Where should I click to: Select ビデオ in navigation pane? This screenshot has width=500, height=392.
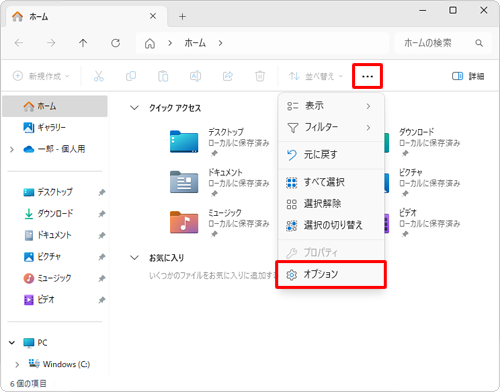(x=55, y=300)
